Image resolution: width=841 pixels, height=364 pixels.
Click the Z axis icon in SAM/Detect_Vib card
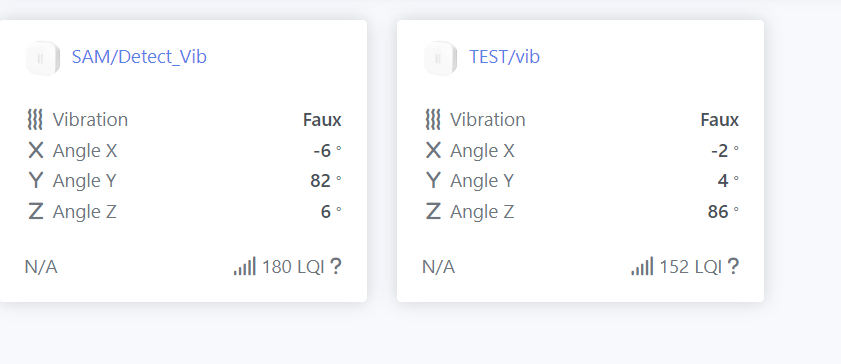pyautogui.click(x=35, y=212)
